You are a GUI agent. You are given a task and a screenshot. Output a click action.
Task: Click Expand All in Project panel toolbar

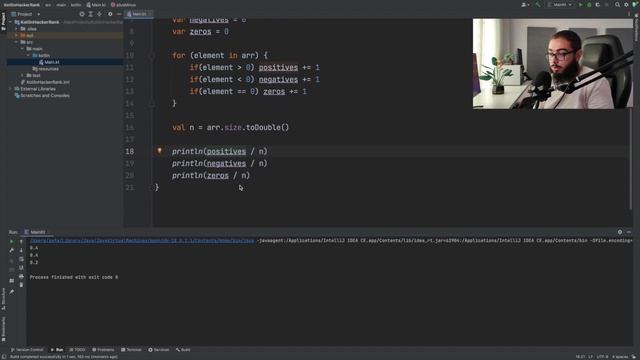point(91,14)
